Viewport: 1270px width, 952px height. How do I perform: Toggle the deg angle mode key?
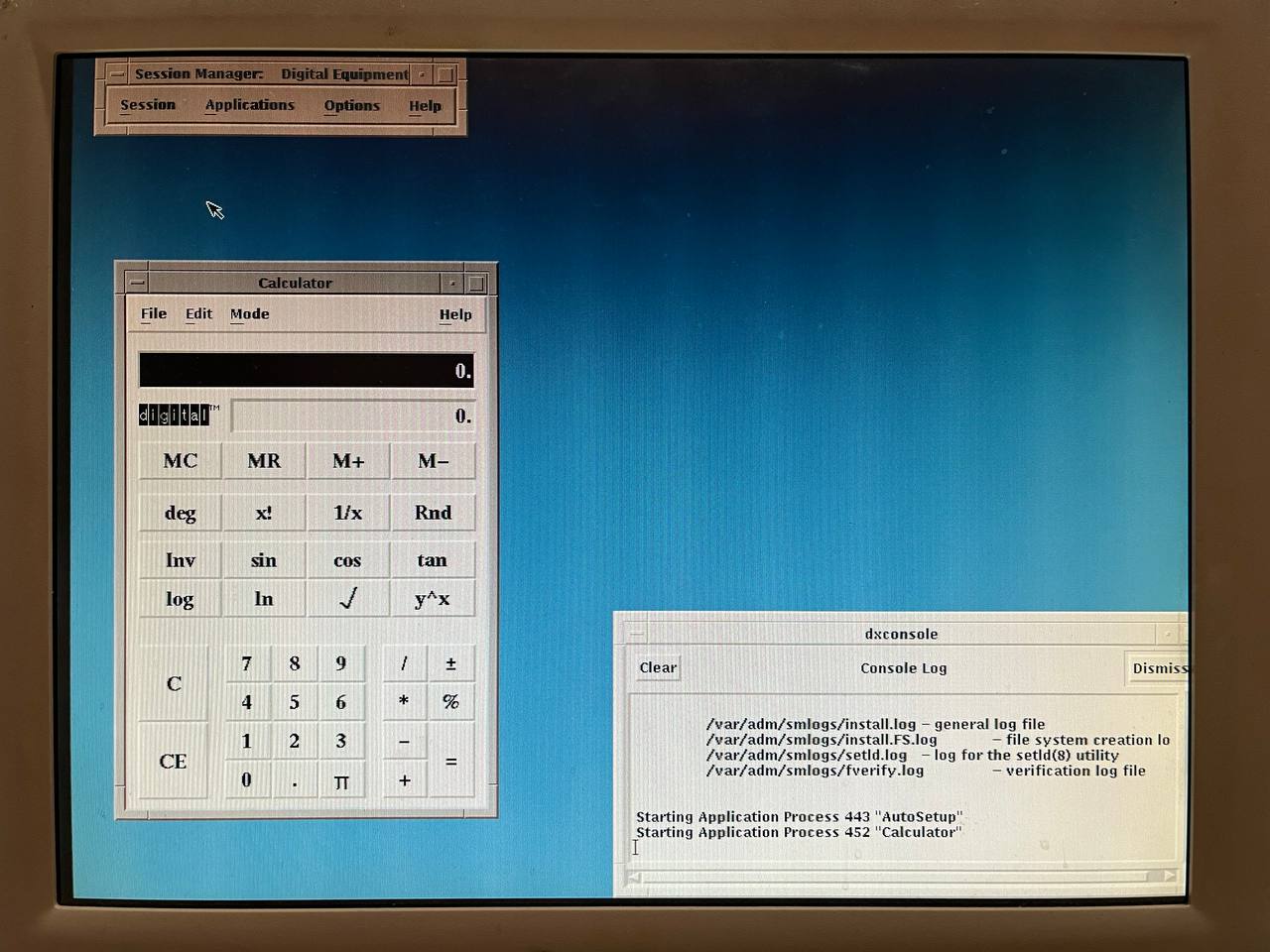tap(180, 513)
